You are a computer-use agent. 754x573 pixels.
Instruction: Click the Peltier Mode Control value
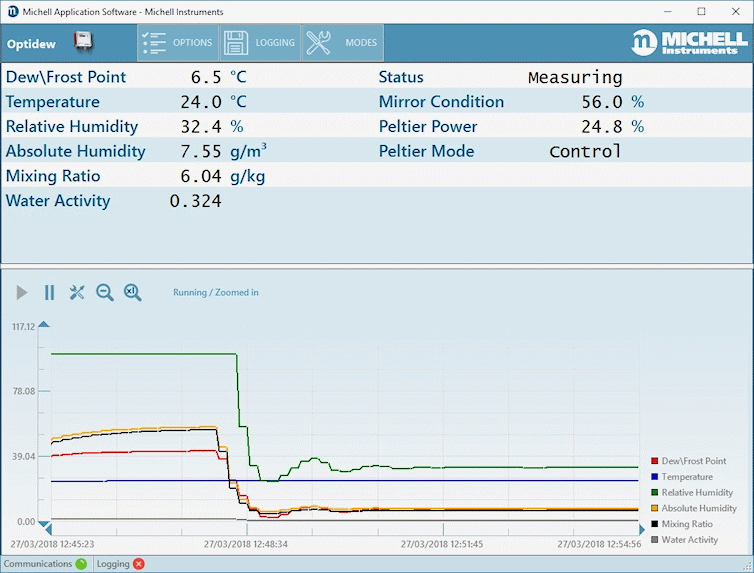tap(585, 152)
